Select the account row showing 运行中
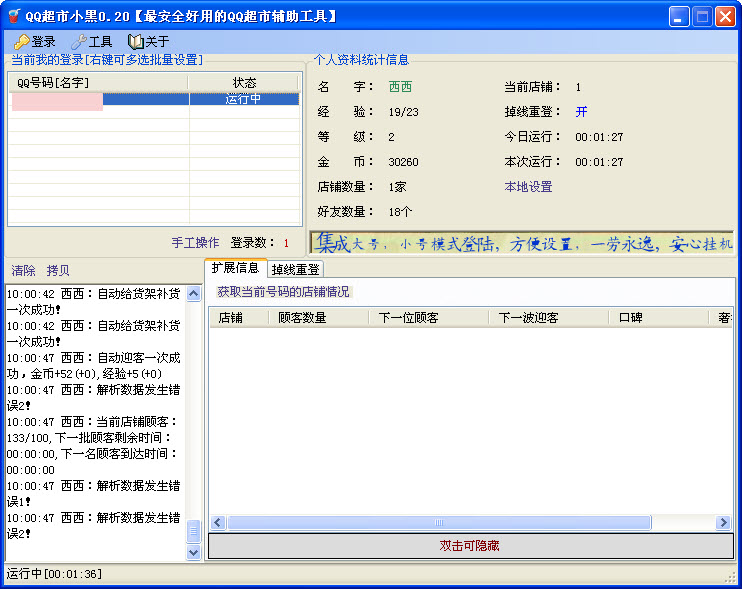The width and height of the screenshot is (742, 589). click(155, 99)
